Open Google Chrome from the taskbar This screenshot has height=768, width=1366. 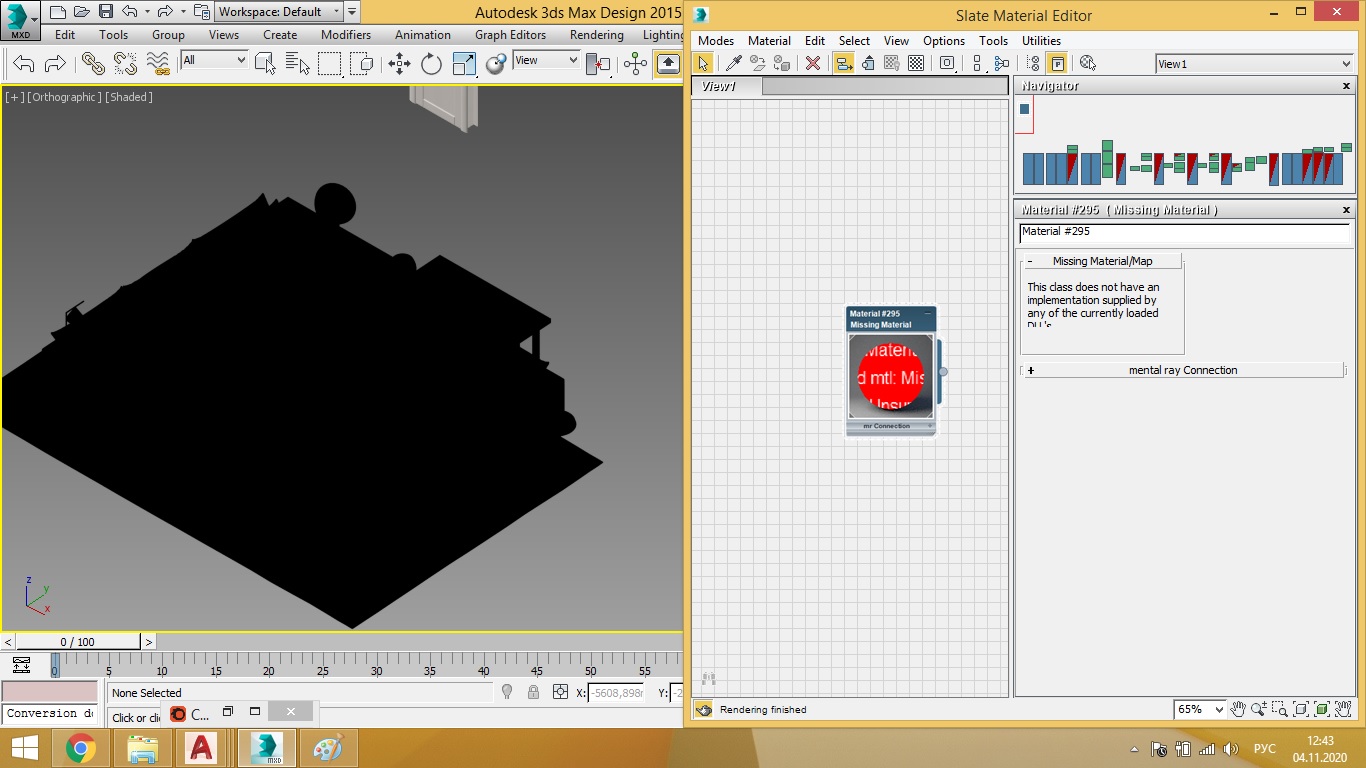[81, 748]
